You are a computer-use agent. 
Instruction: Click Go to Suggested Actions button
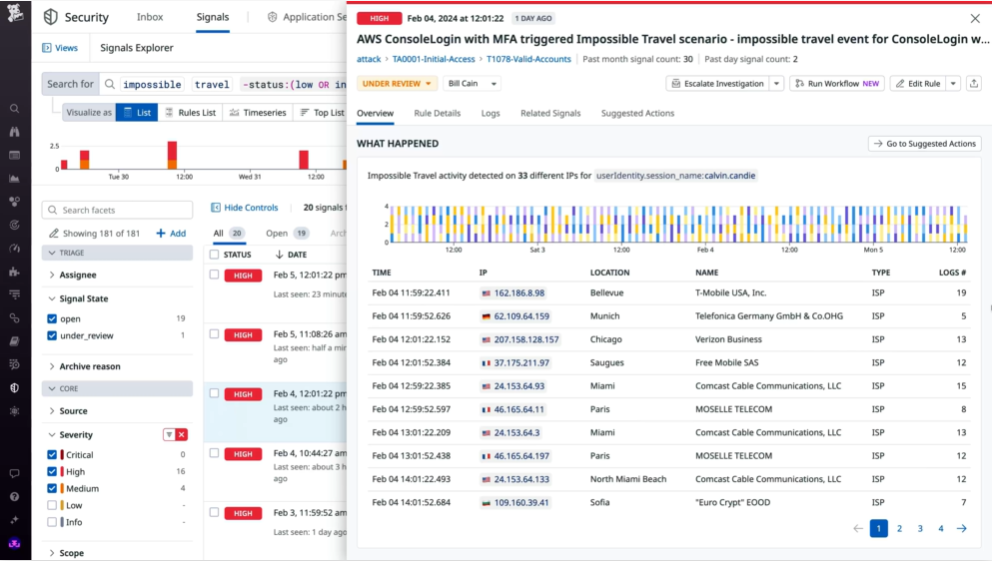[924, 144]
